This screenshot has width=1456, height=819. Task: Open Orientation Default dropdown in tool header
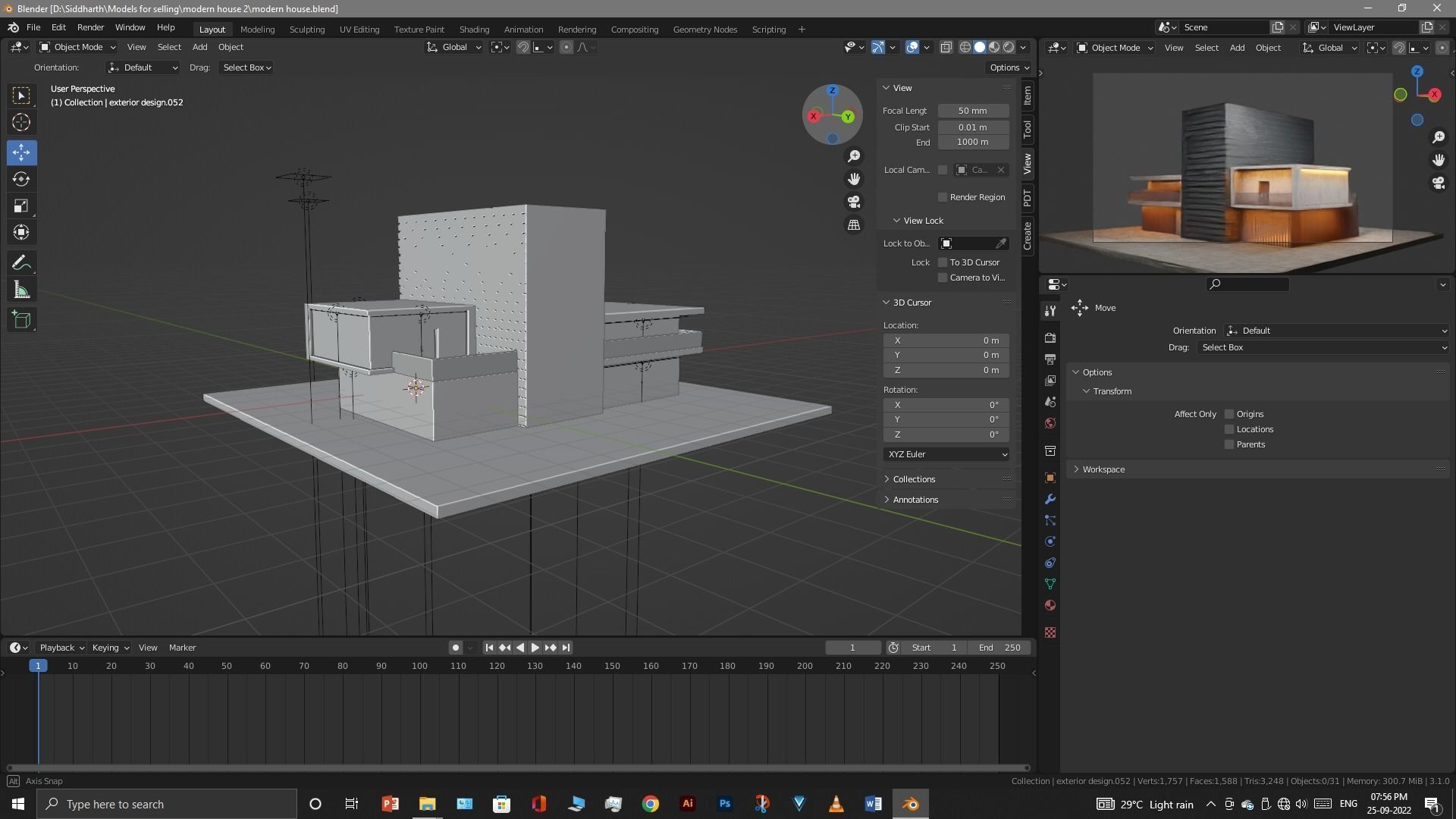[x=143, y=67]
